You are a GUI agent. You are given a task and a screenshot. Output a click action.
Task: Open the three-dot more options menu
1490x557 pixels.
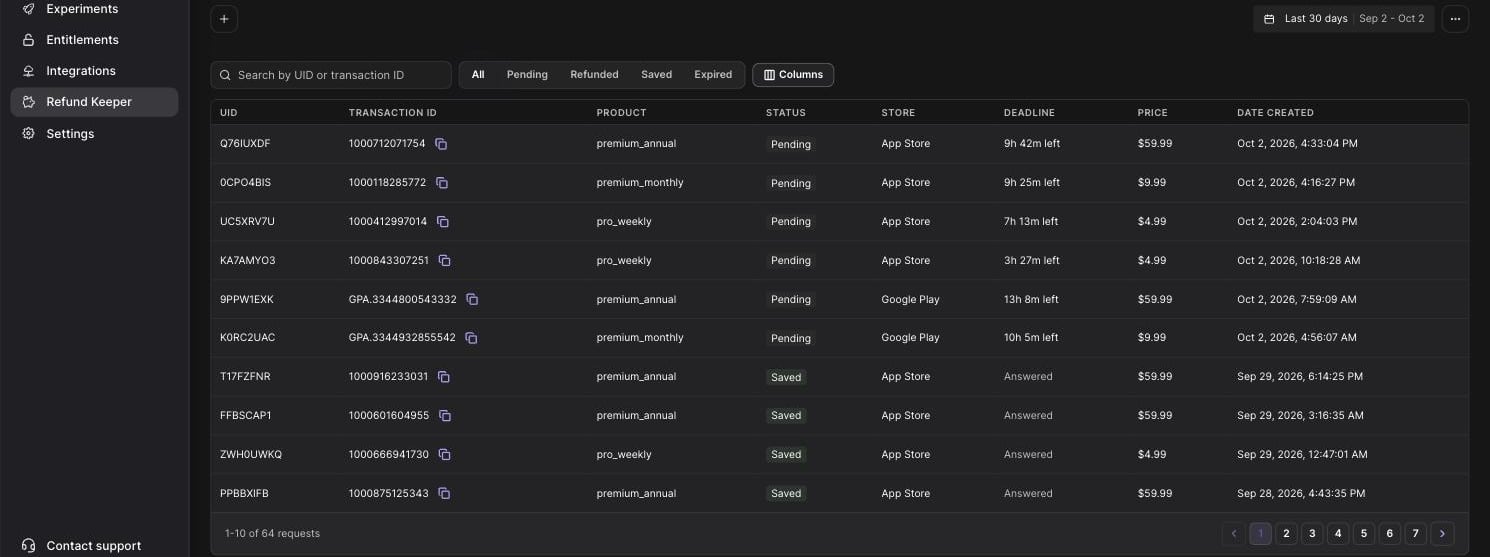pos(1455,19)
